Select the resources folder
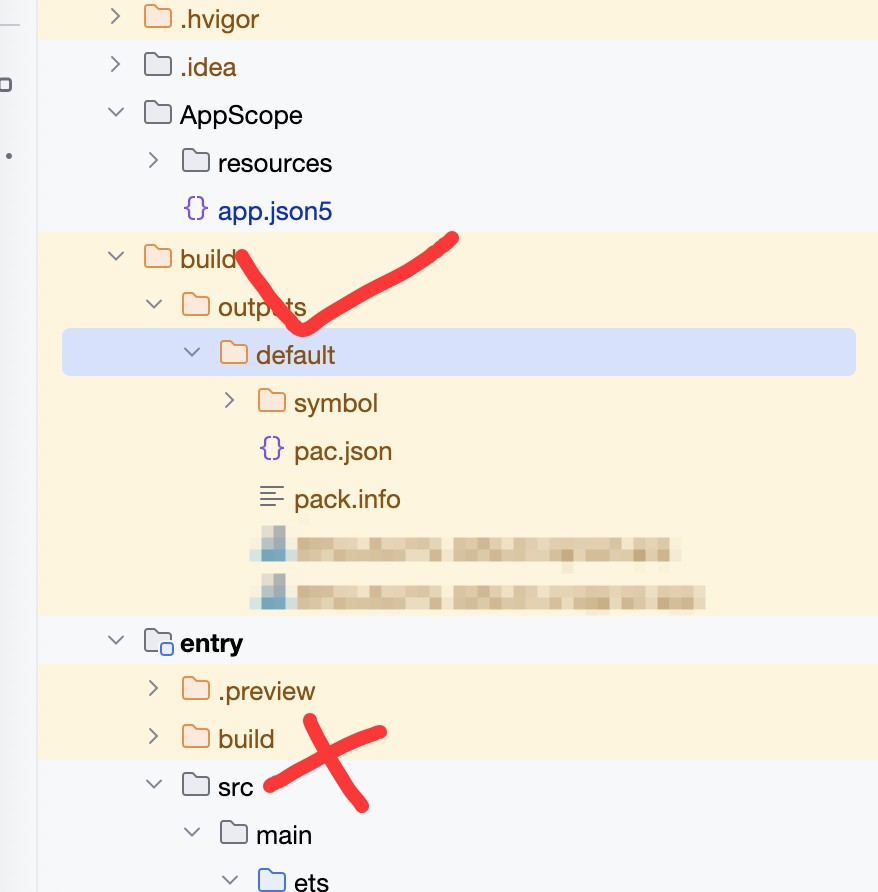 pos(274,163)
